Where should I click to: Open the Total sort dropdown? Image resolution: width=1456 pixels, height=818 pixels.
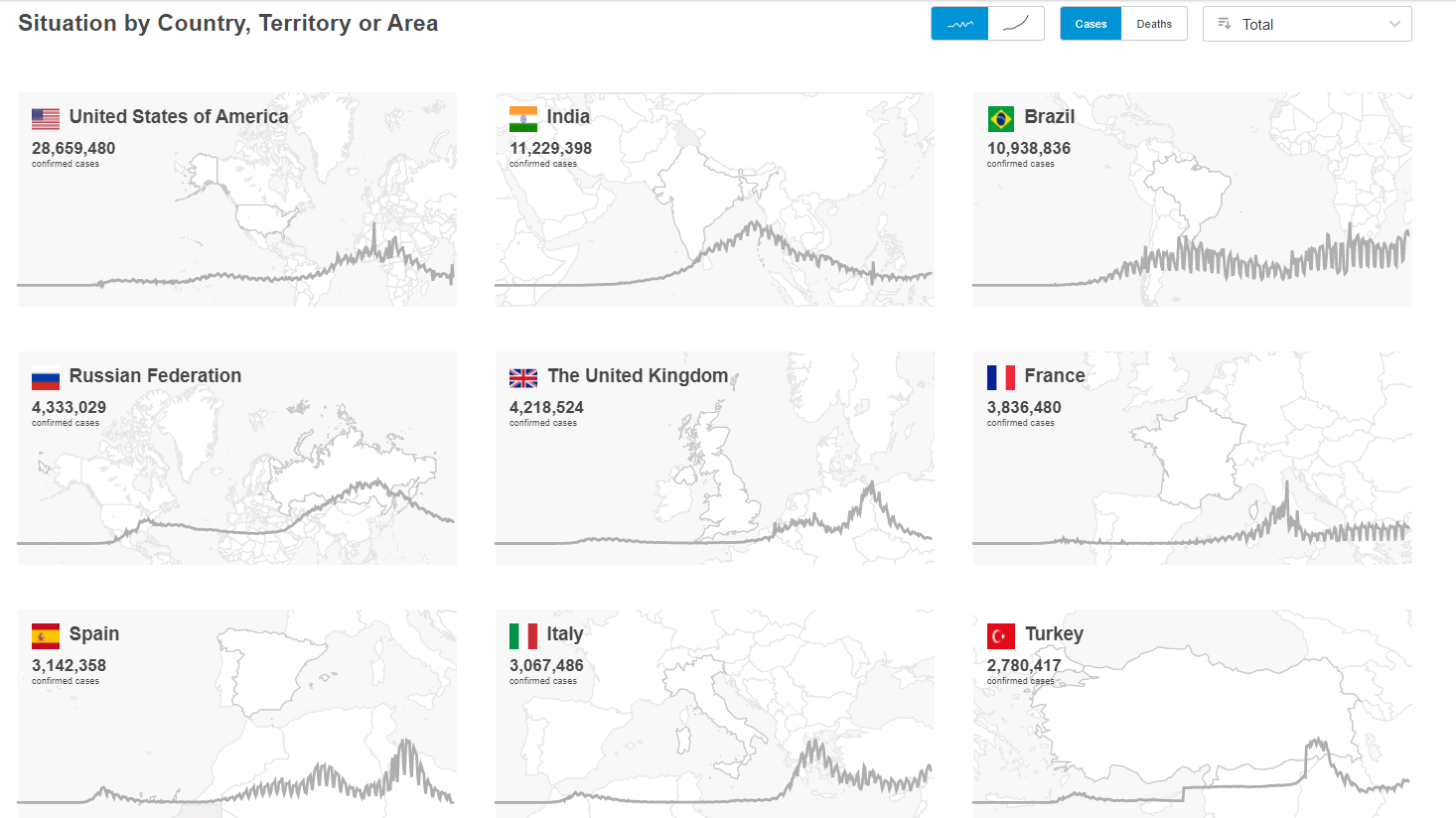click(1306, 24)
